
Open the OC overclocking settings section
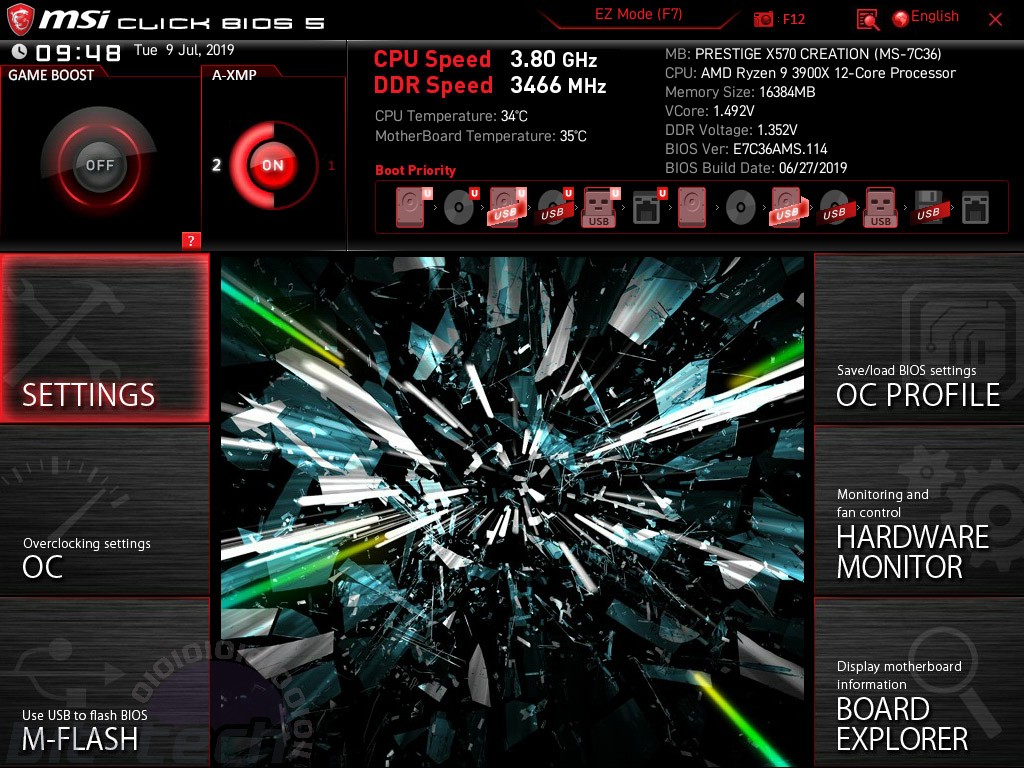point(104,510)
